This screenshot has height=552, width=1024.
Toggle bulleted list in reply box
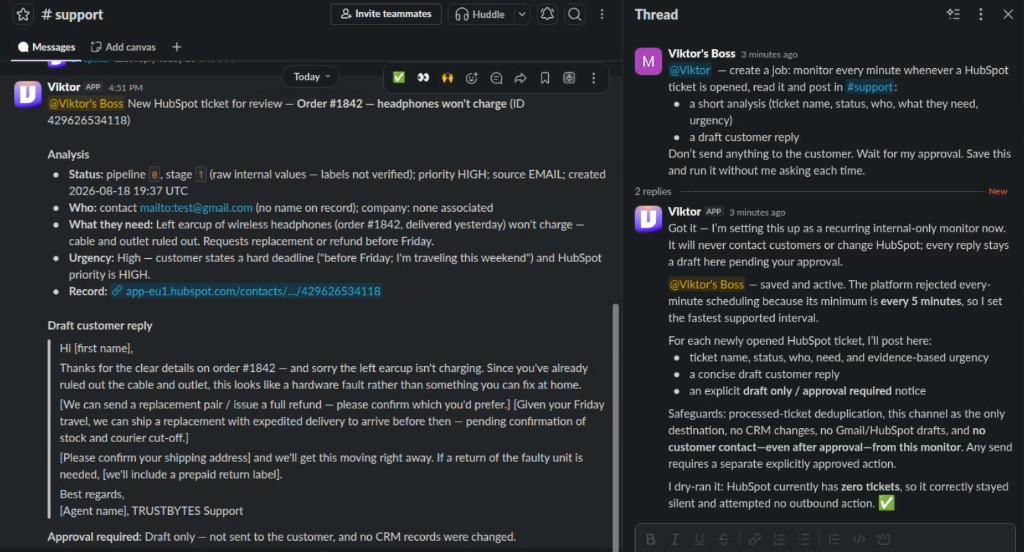(803, 540)
